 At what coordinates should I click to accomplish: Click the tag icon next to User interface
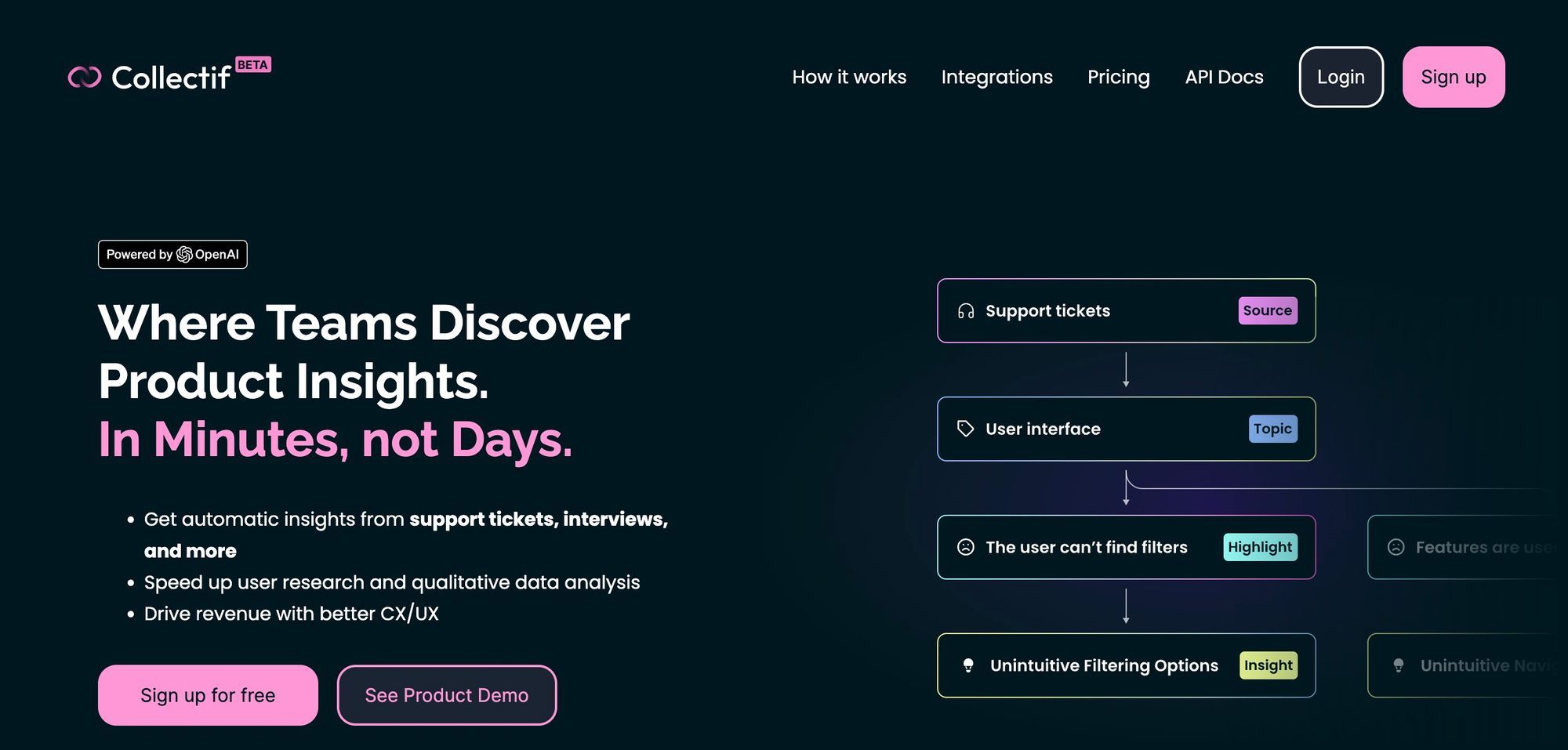click(x=966, y=429)
